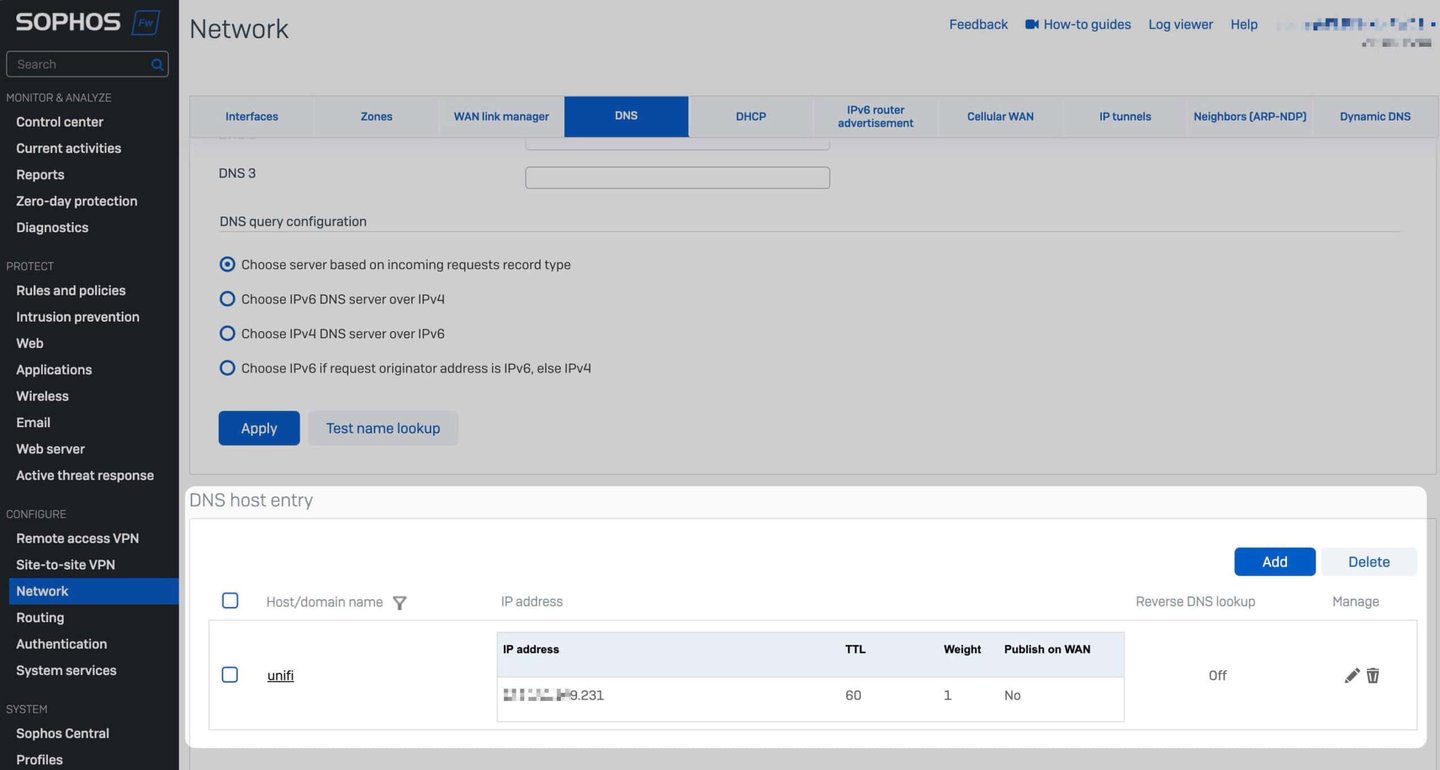The height and width of the screenshot is (770, 1440).
Task: Open the Log viewer link
Action: coord(1181,24)
